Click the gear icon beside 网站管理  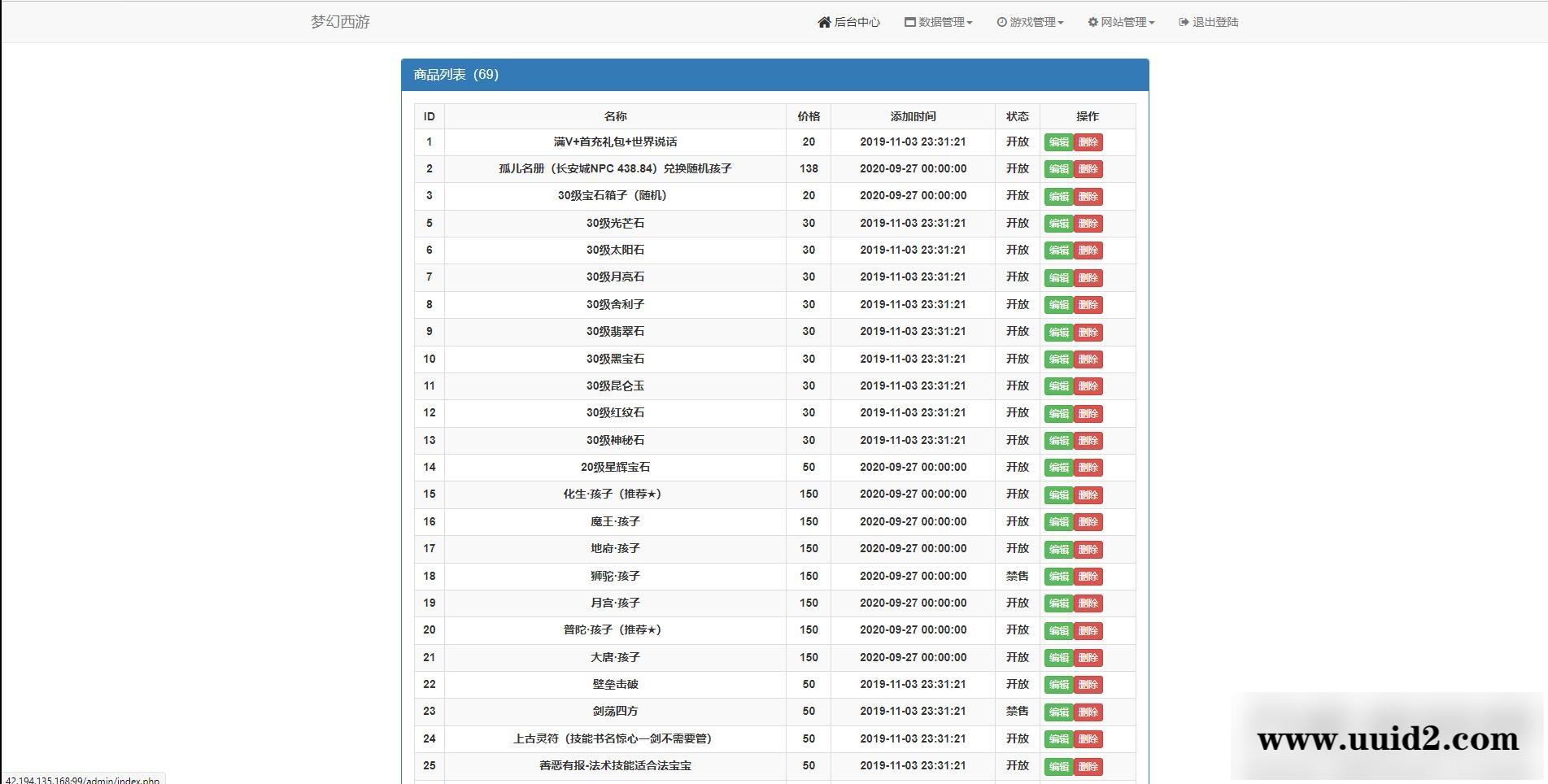click(x=1092, y=22)
